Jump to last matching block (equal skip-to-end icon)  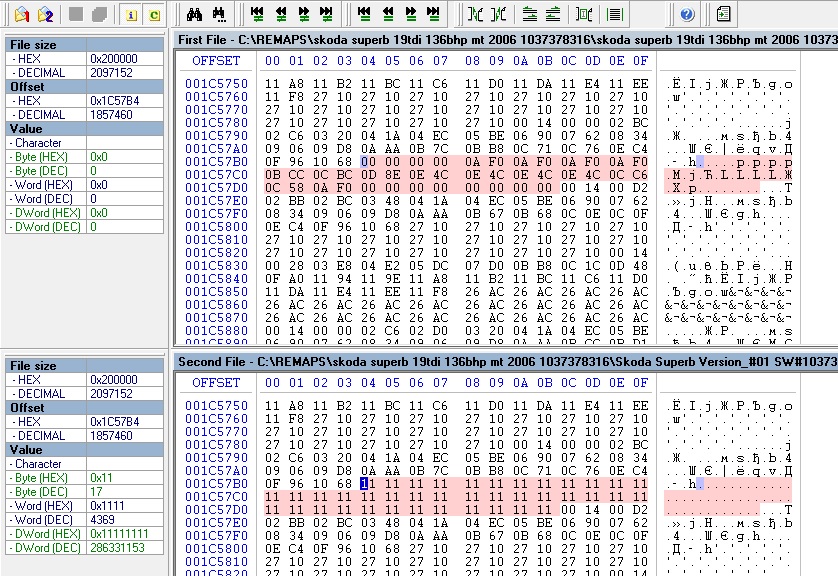[434, 14]
